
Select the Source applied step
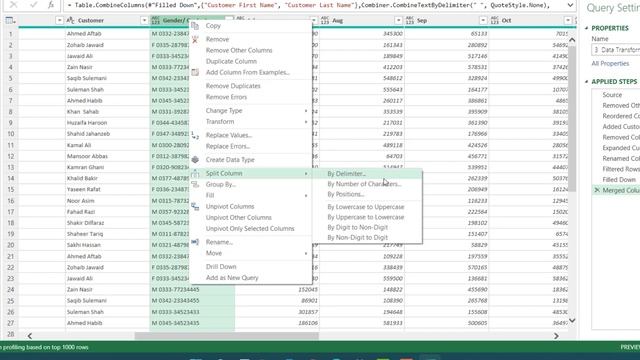pos(612,95)
